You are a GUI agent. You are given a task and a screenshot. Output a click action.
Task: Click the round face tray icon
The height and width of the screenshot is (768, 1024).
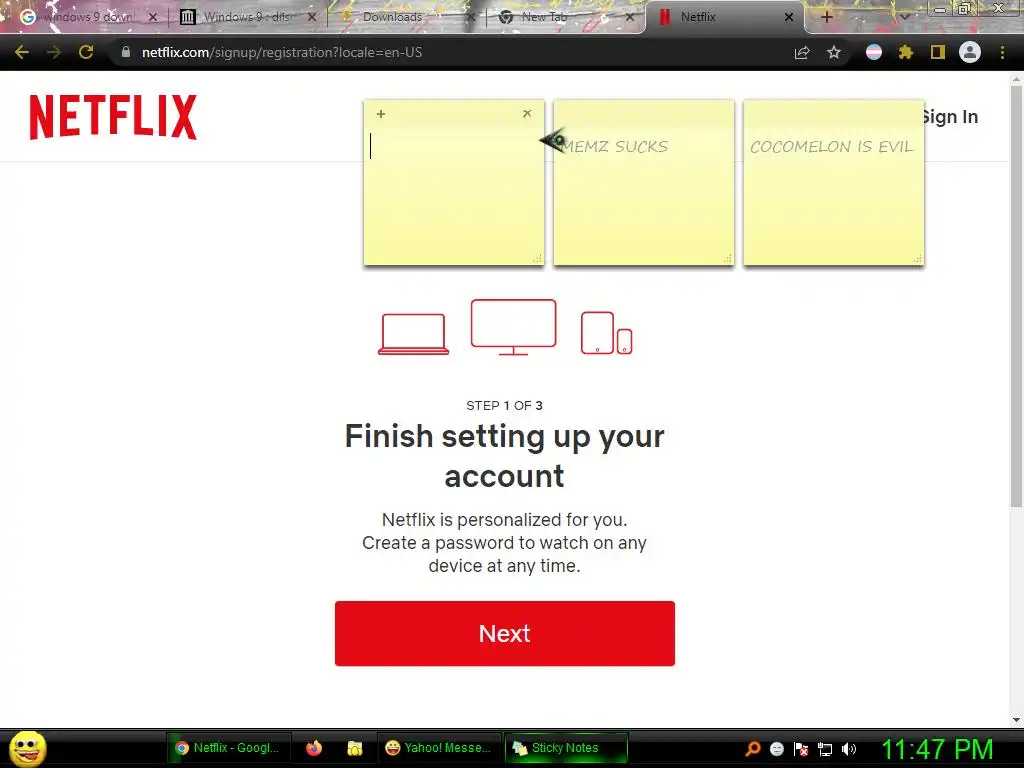pyautogui.click(x=776, y=749)
